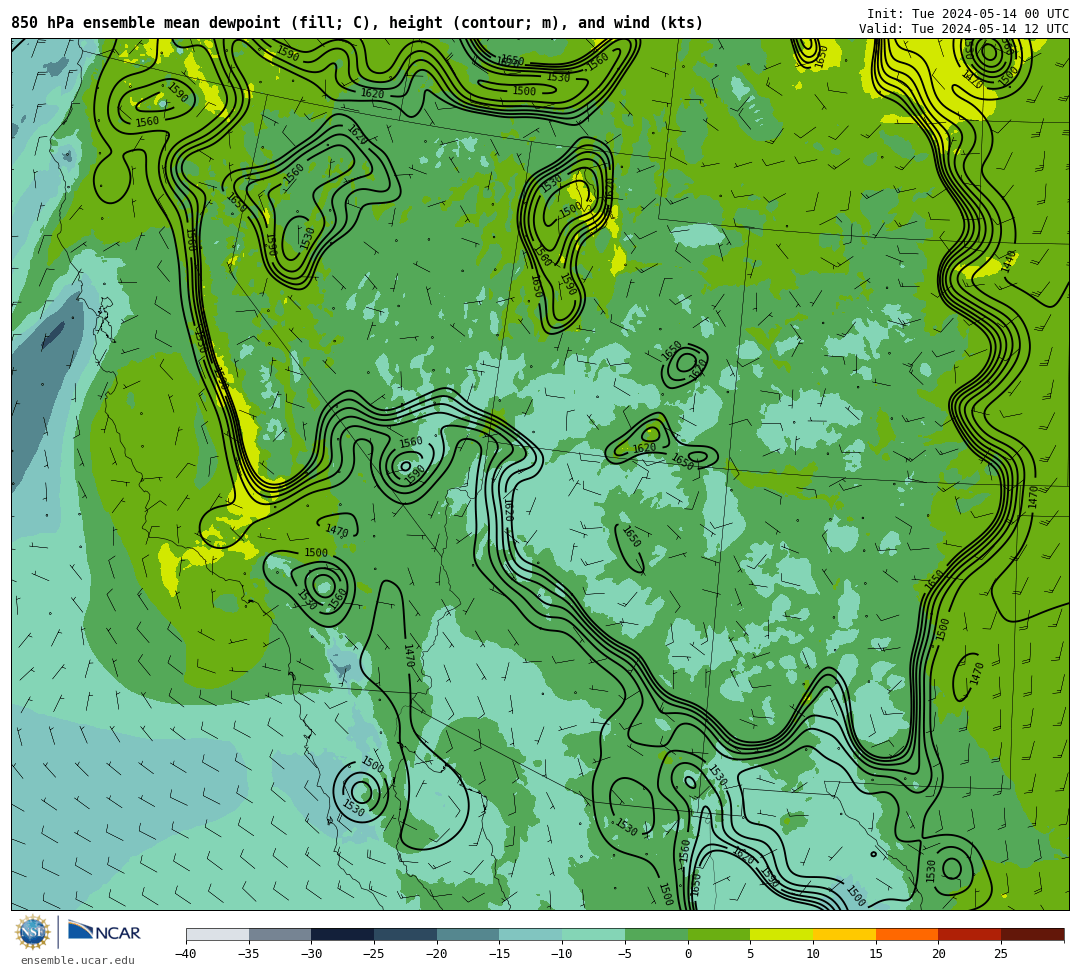This screenshot has height=973, width=1080.
Task: Click the slate blue swatch between -25 and -20
Action: tap(406, 934)
